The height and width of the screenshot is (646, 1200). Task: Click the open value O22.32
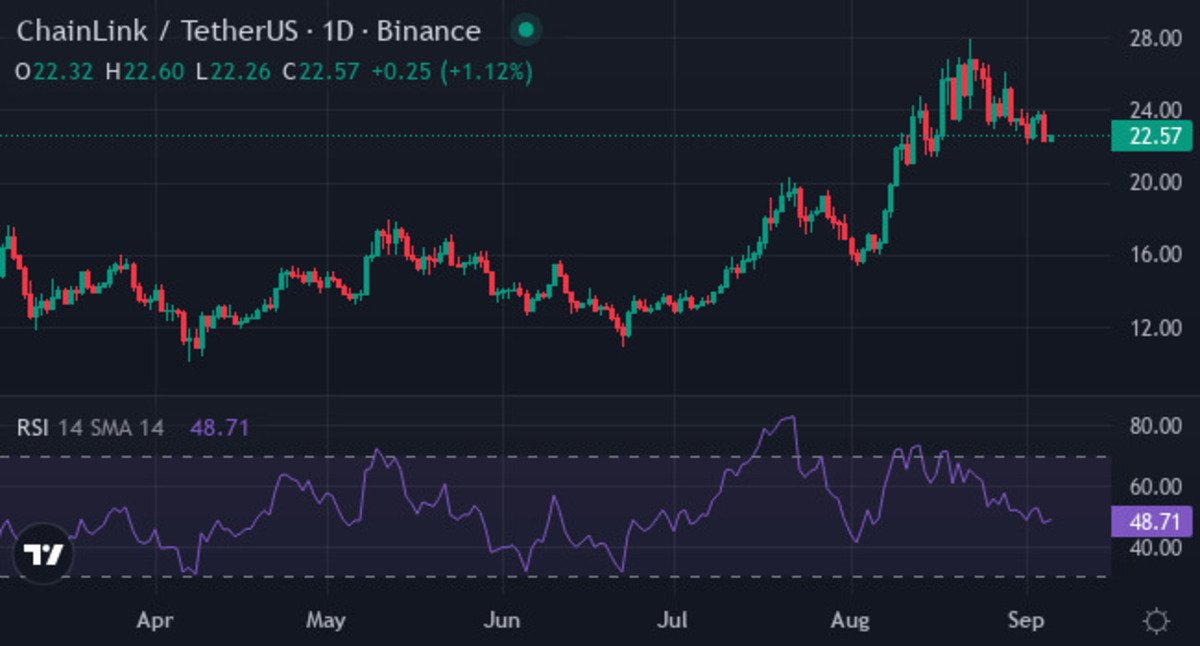point(54,72)
